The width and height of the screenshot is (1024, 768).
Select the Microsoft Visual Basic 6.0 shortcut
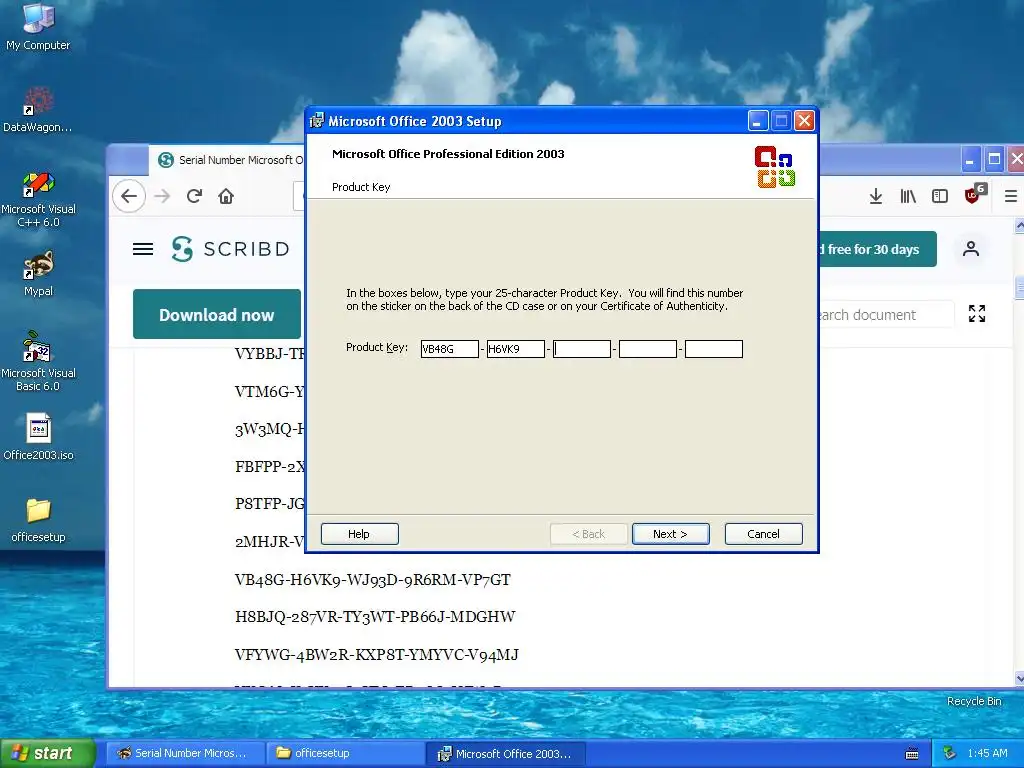click(x=38, y=361)
